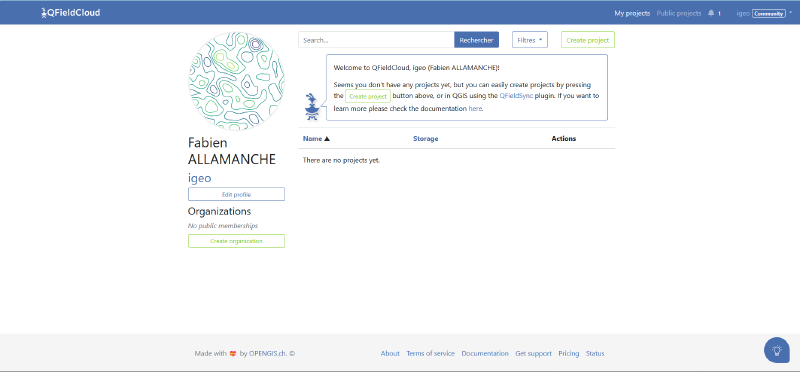800x372 pixels.
Task: Click the QFieldCloud logo
Action: click(70, 13)
